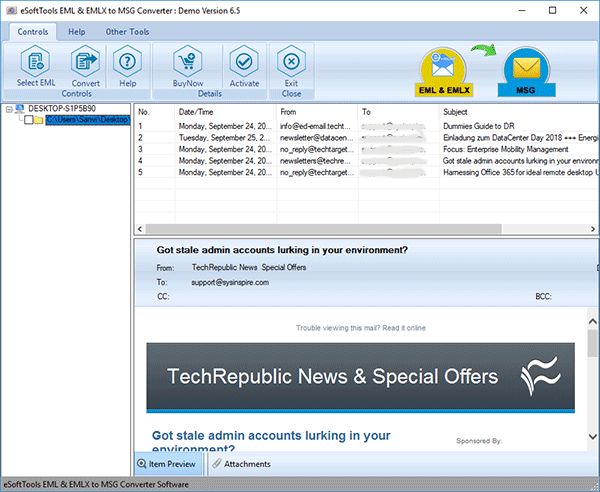
Task: Click the EML & EMLX envelope badge
Action: click(x=443, y=72)
